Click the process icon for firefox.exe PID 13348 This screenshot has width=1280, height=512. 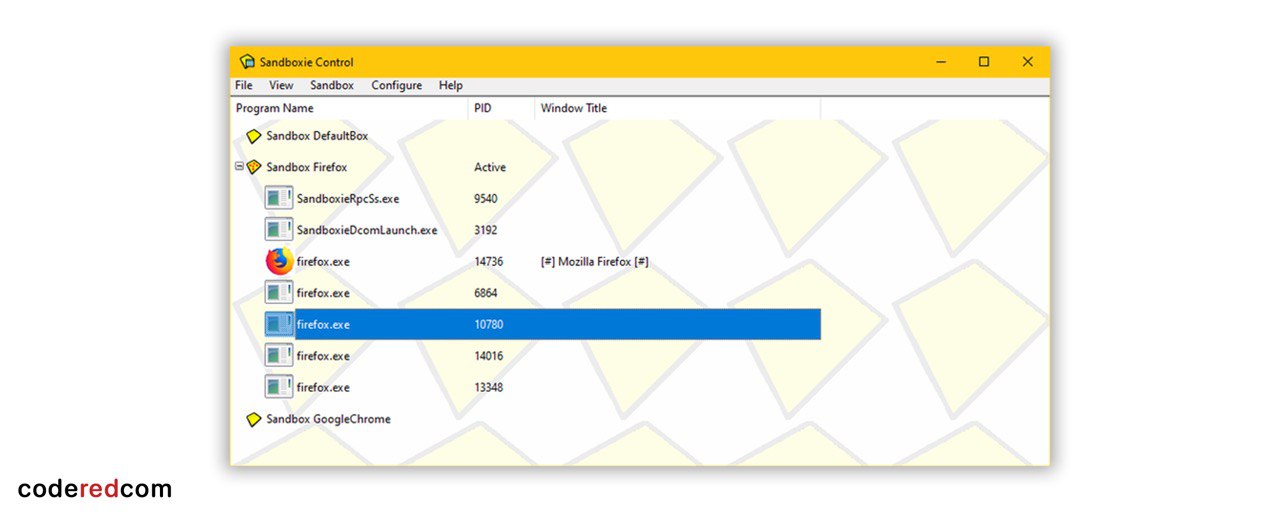(279, 387)
